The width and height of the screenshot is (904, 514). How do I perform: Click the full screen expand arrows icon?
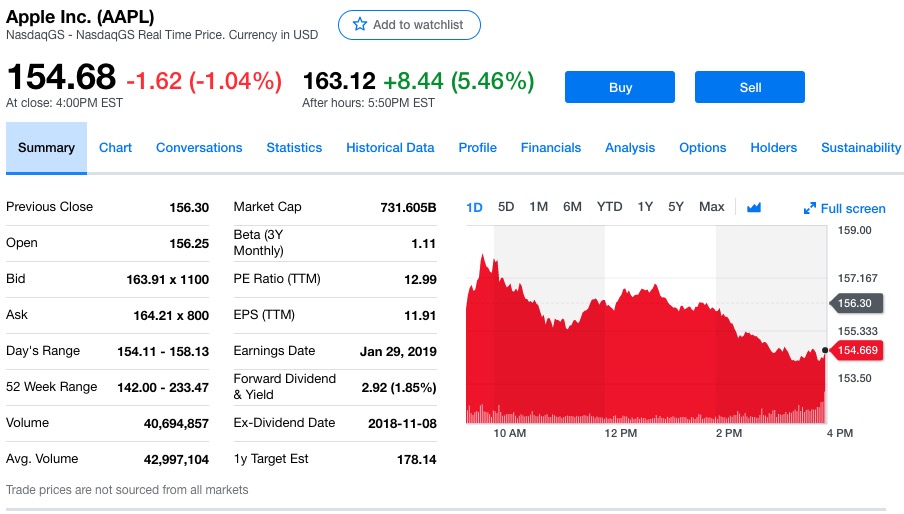(x=809, y=208)
